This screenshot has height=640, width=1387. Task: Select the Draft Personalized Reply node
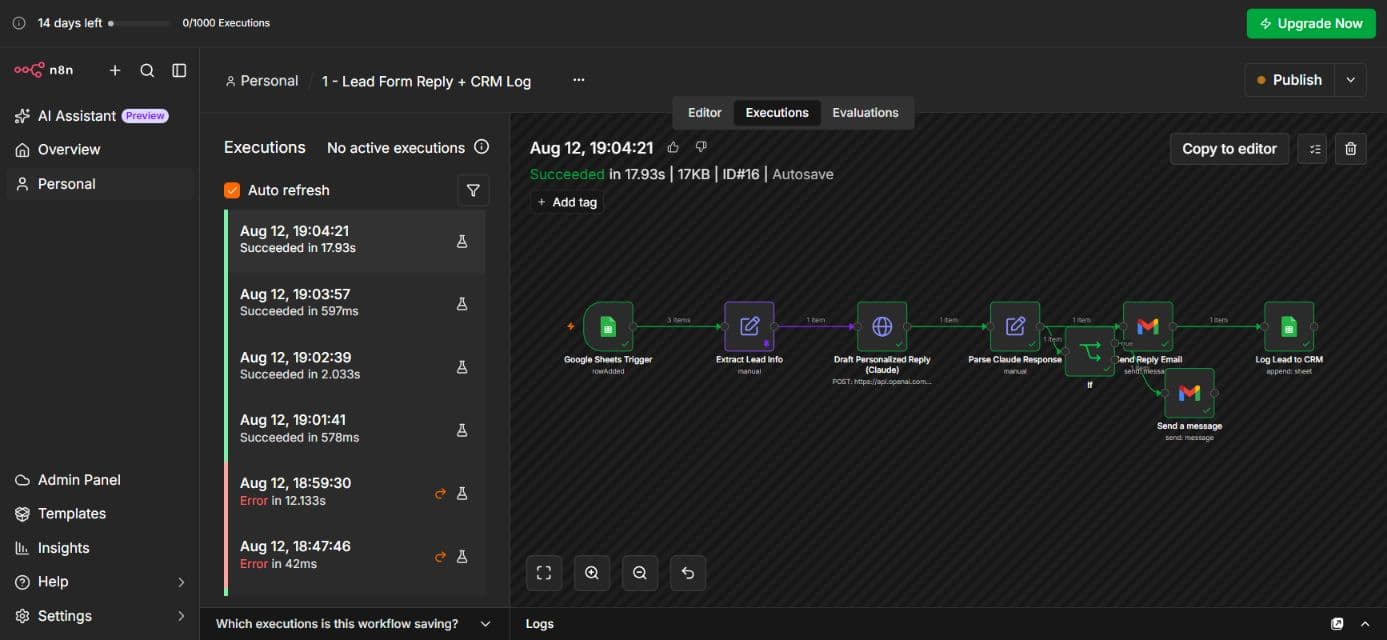point(882,327)
